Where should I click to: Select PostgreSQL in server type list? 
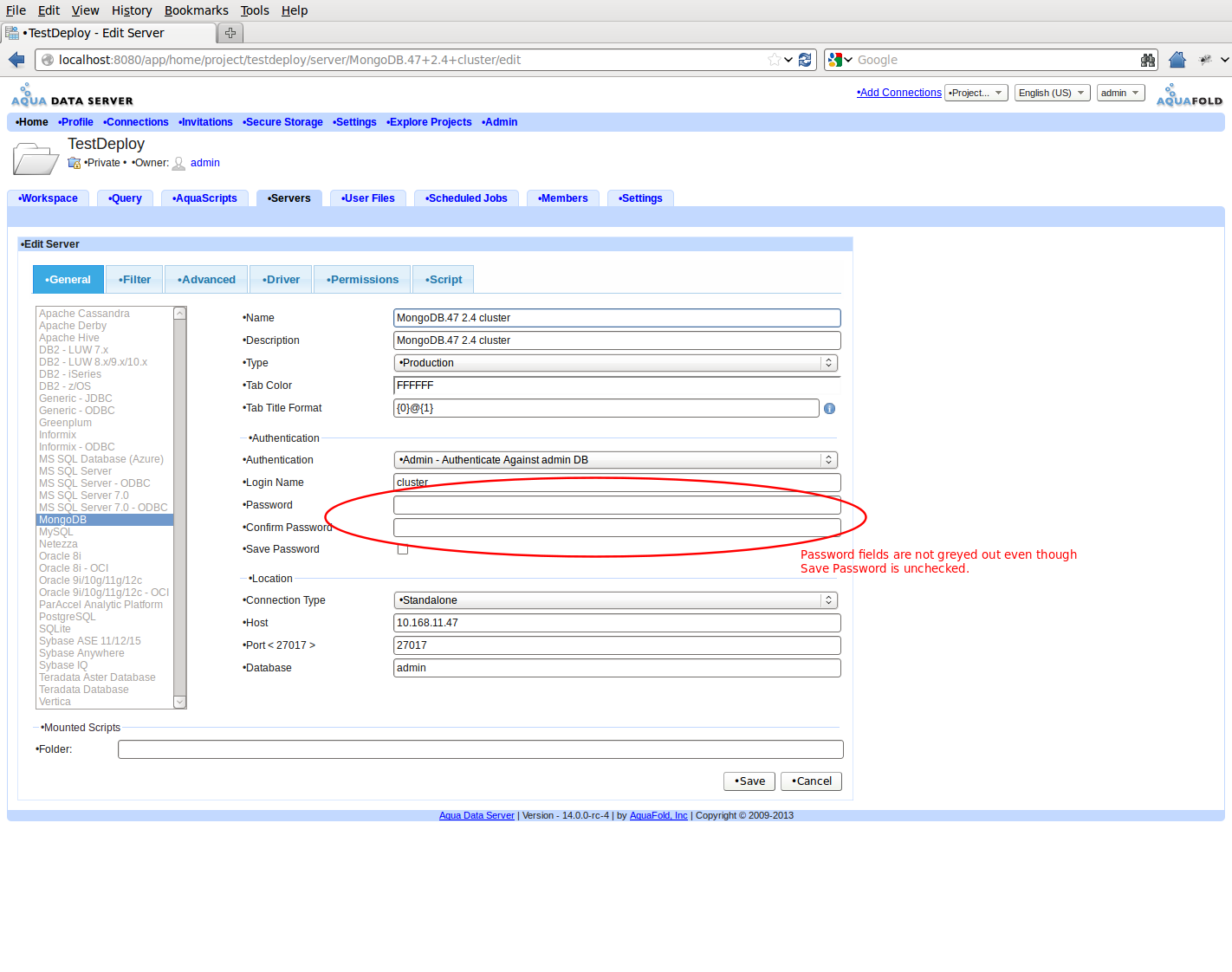click(x=105, y=617)
